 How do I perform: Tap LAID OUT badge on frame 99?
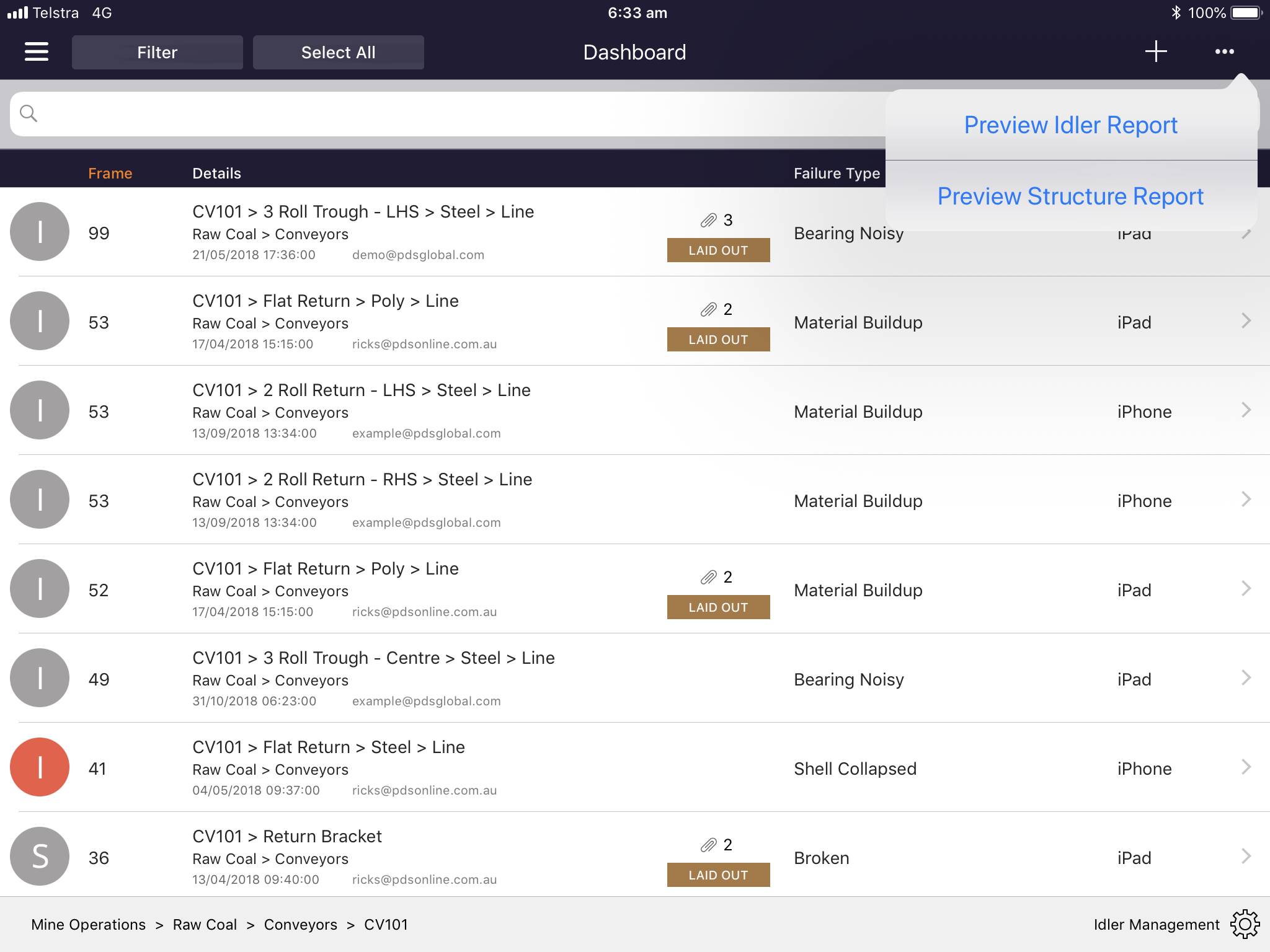[718, 250]
